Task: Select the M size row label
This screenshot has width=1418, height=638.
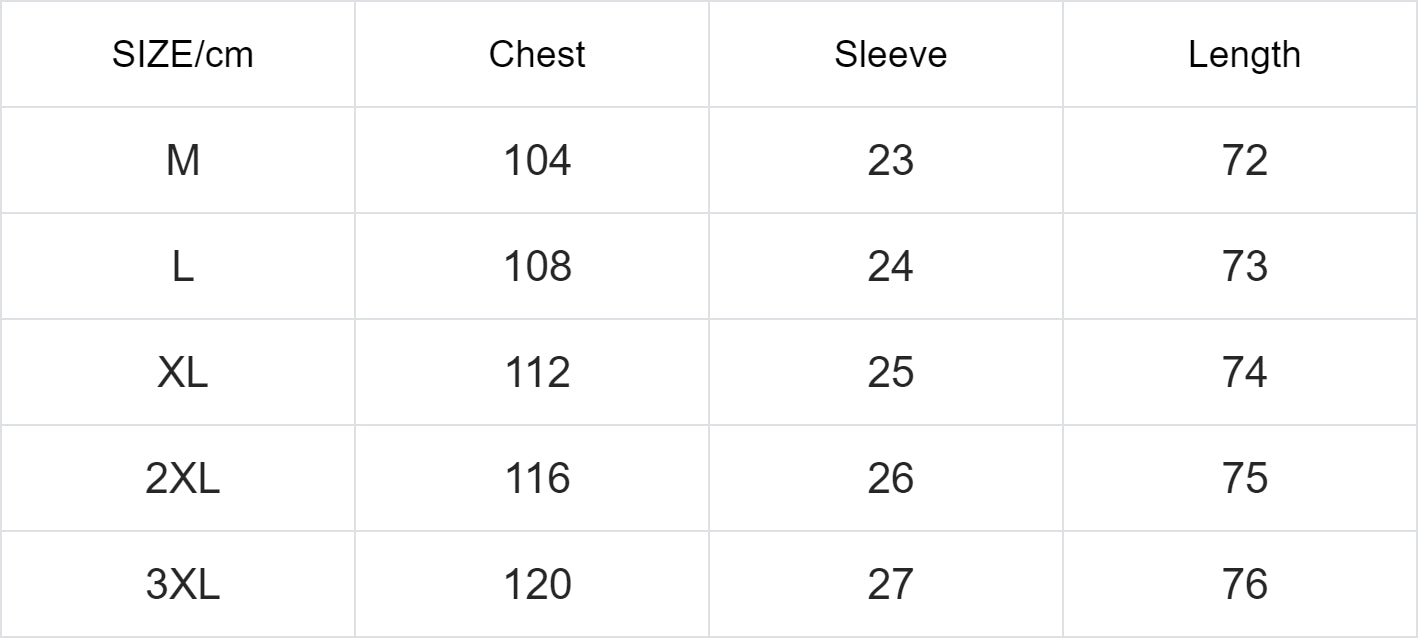Action: coord(182,160)
